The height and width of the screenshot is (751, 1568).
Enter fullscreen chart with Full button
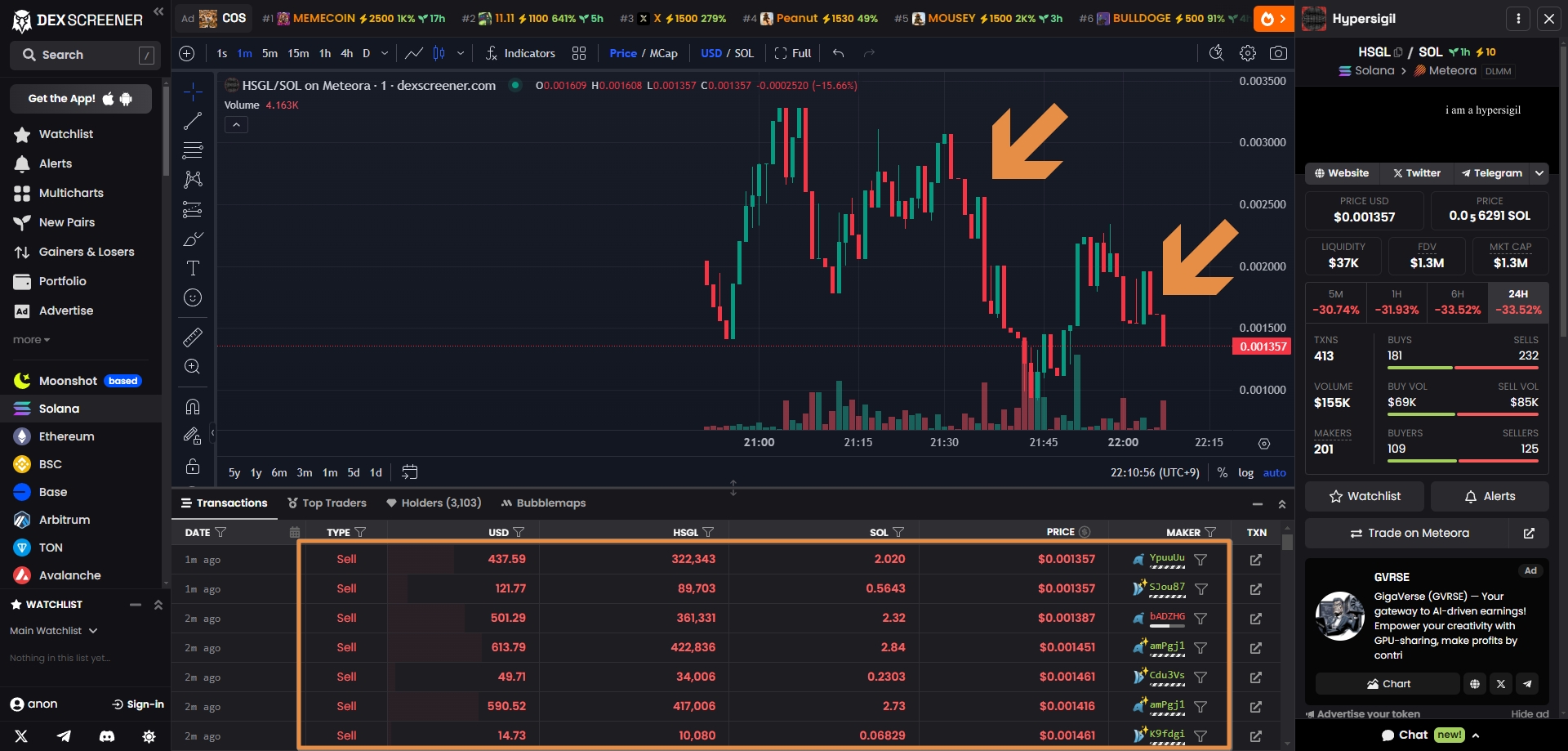(x=792, y=53)
